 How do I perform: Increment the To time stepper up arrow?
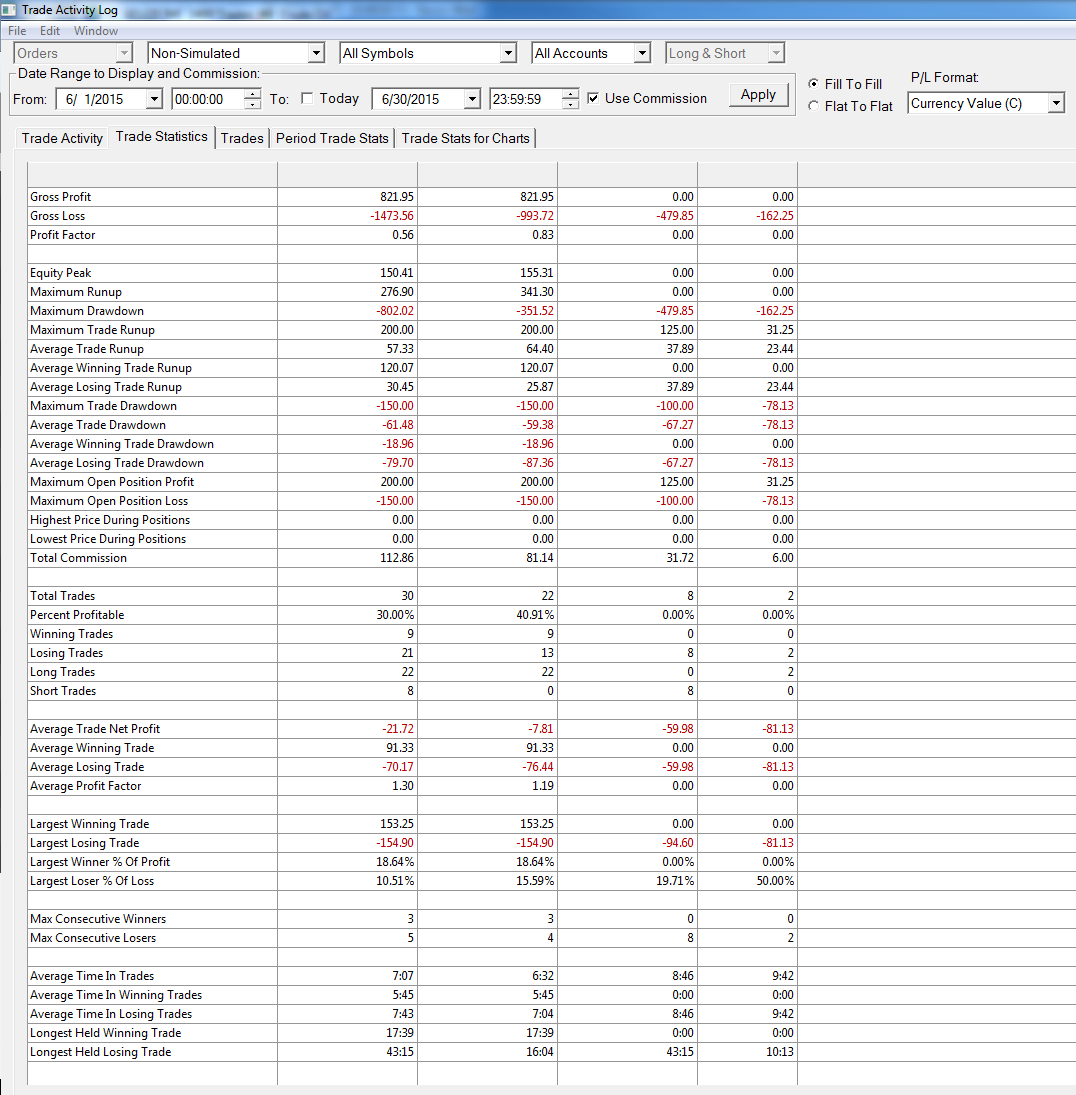[x=571, y=94]
